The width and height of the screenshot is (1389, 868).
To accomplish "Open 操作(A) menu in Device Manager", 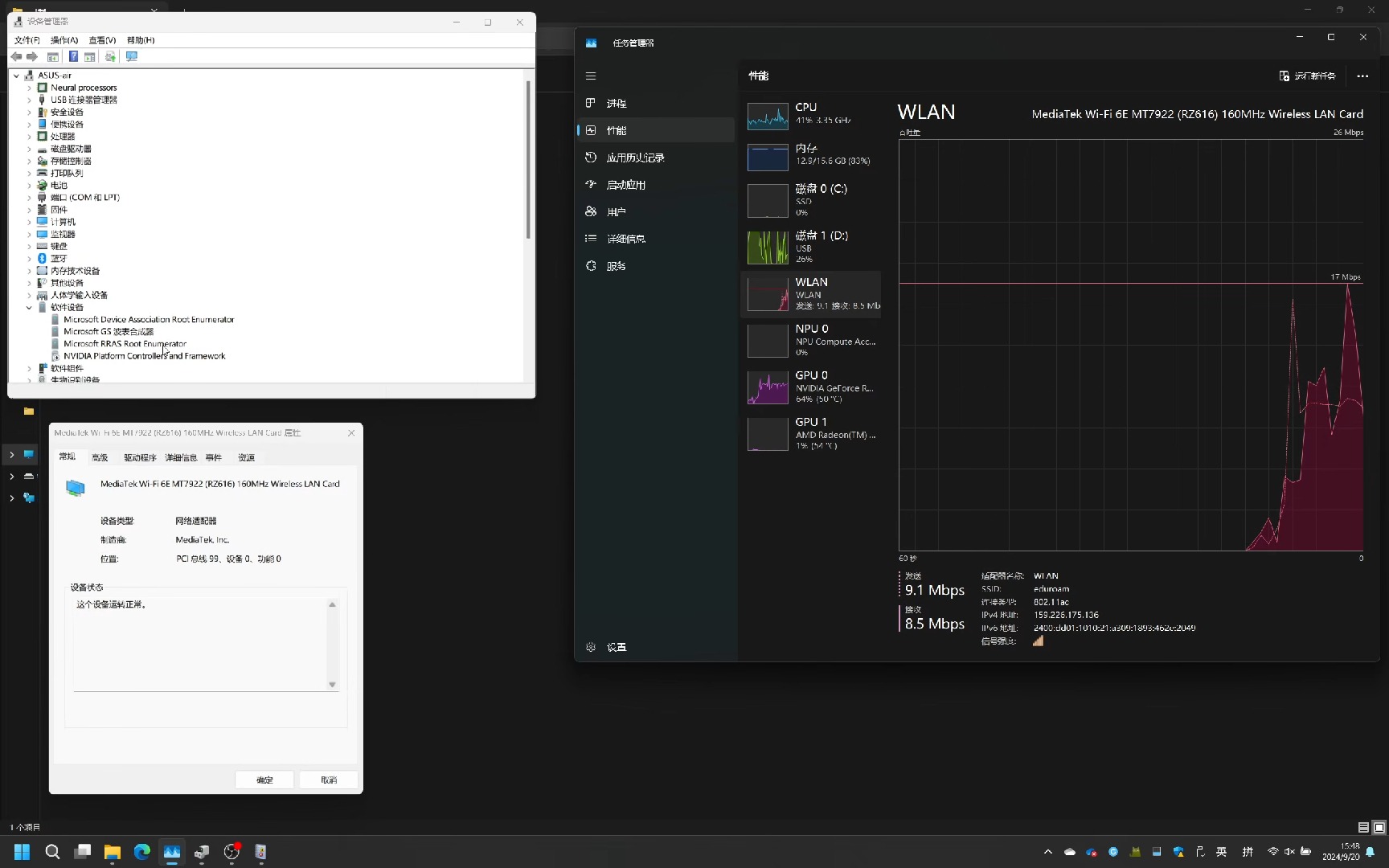I will pyautogui.click(x=64, y=40).
